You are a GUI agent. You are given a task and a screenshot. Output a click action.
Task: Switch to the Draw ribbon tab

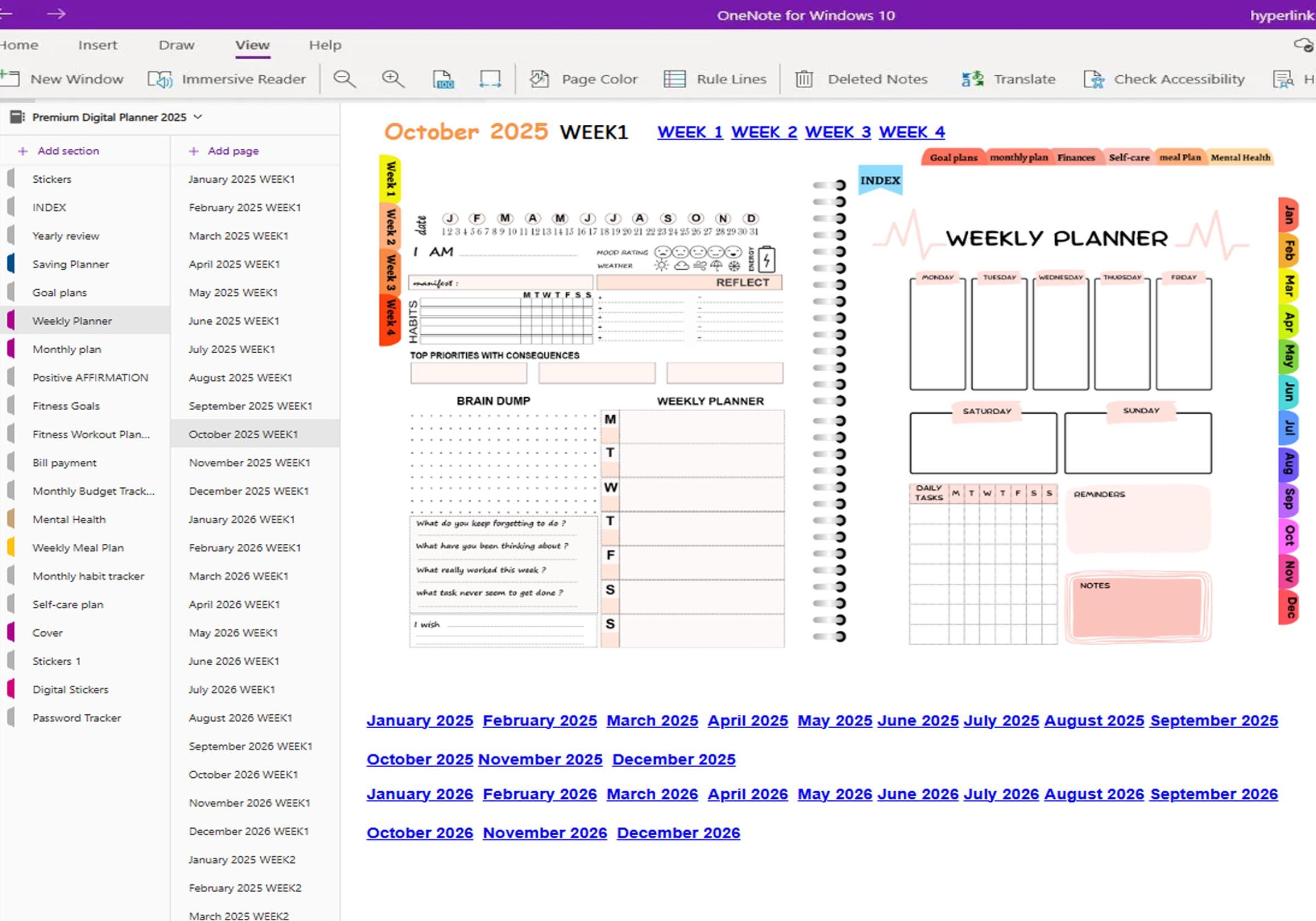click(x=176, y=45)
